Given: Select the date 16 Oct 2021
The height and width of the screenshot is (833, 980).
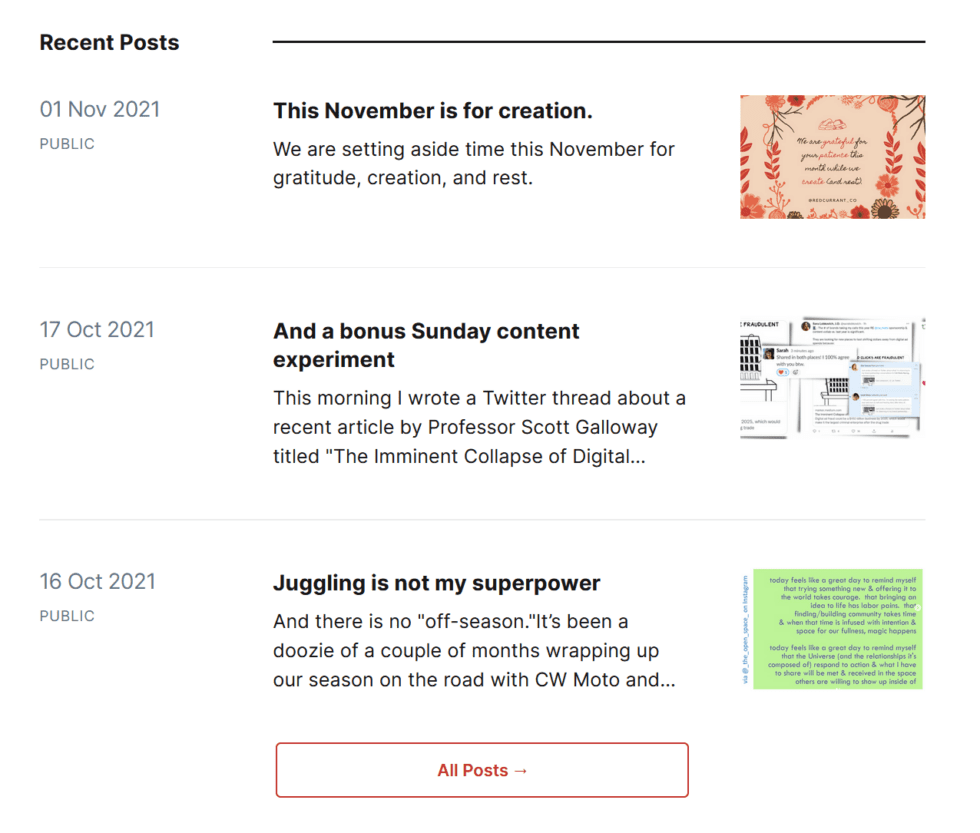Looking at the screenshot, I should point(97,581).
